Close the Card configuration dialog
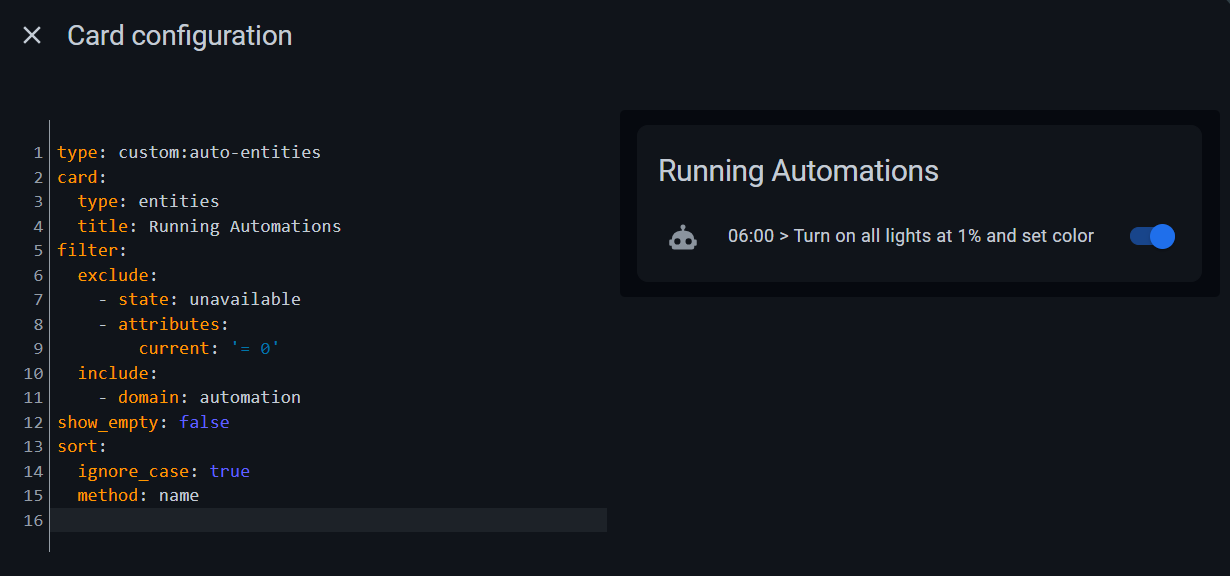The width and height of the screenshot is (1230, 576). pos(31,34)
